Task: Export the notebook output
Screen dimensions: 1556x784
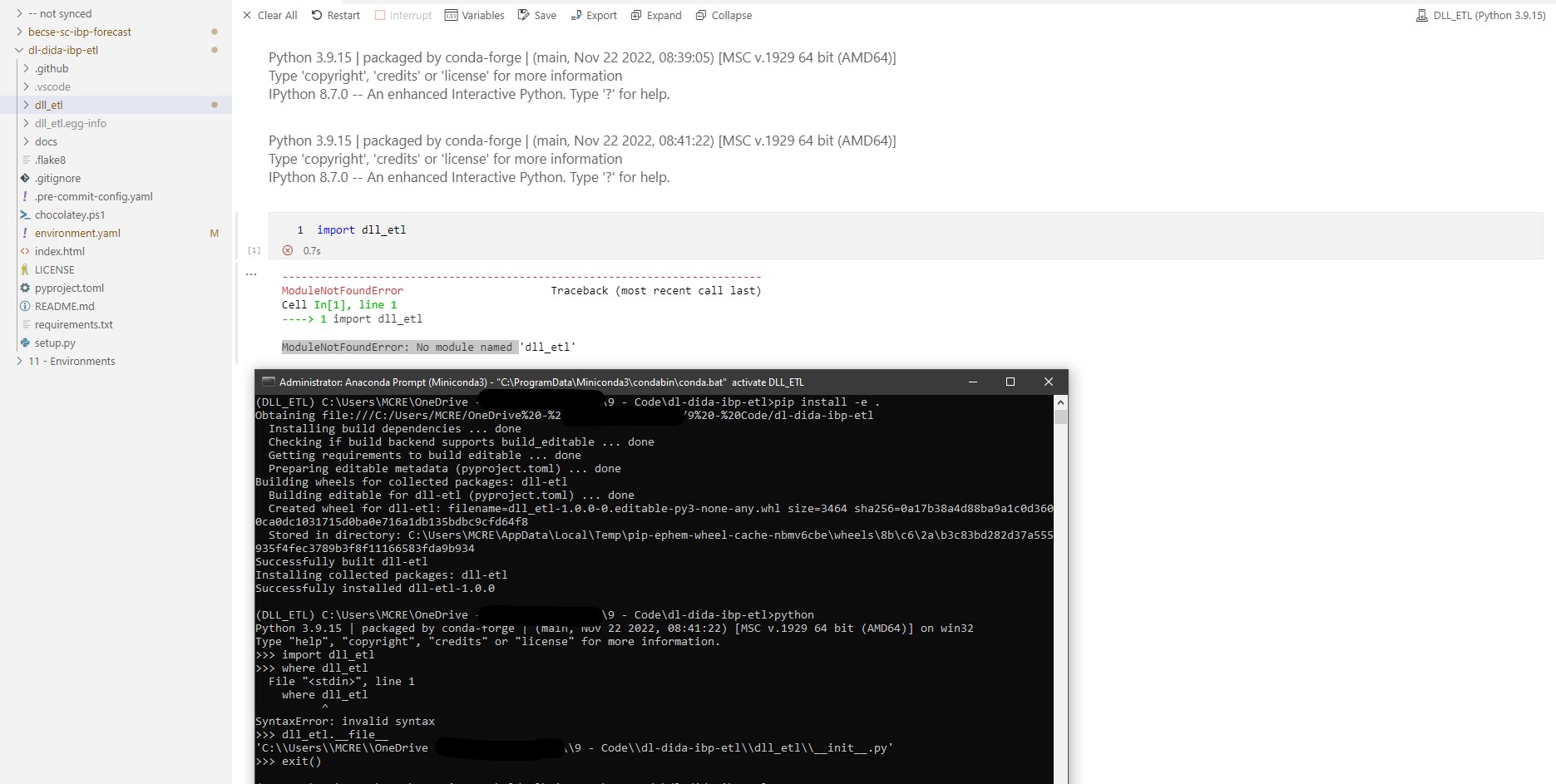Action: click(593, 15)
